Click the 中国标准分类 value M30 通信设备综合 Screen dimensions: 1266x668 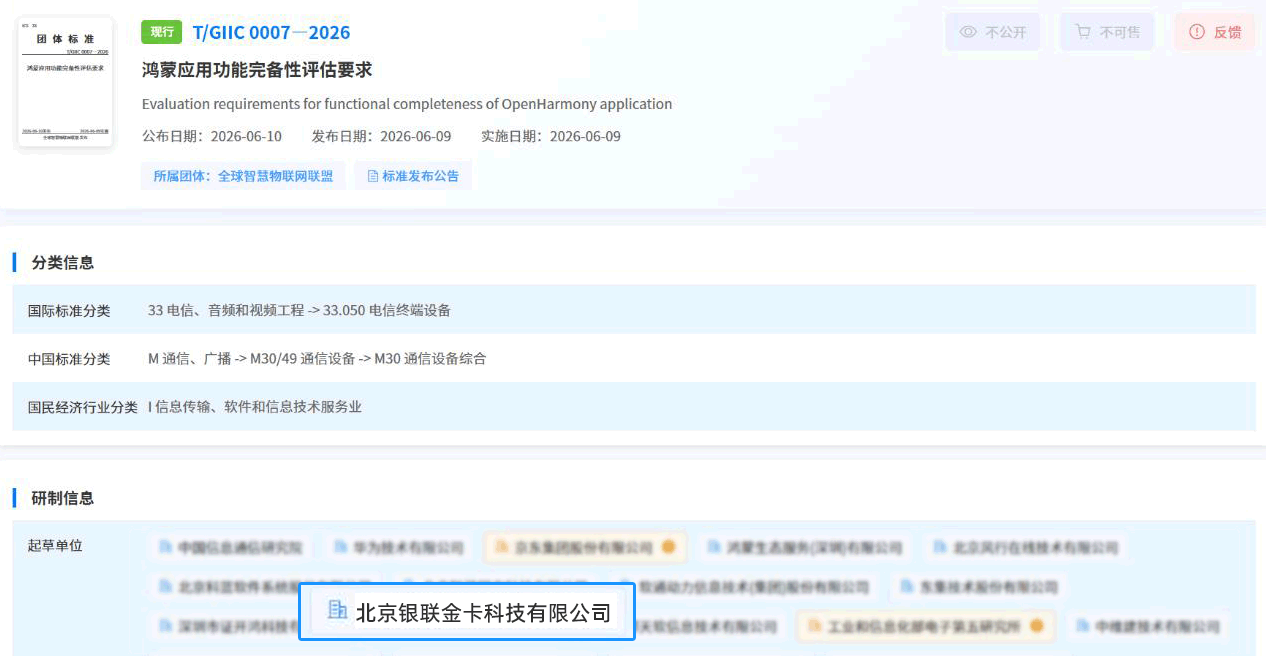pyautogui.click(x=430, y=358)
